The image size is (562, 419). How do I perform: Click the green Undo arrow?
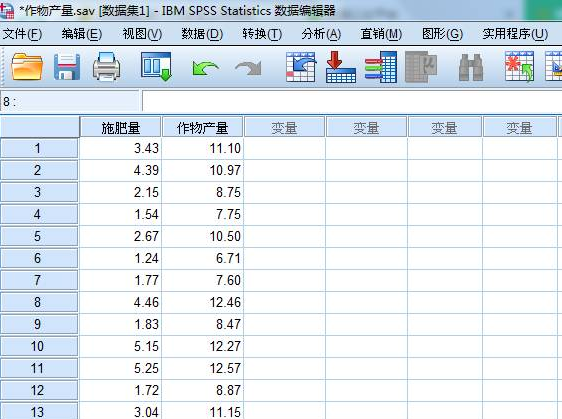pyautogui.click(x=205, y=68)
